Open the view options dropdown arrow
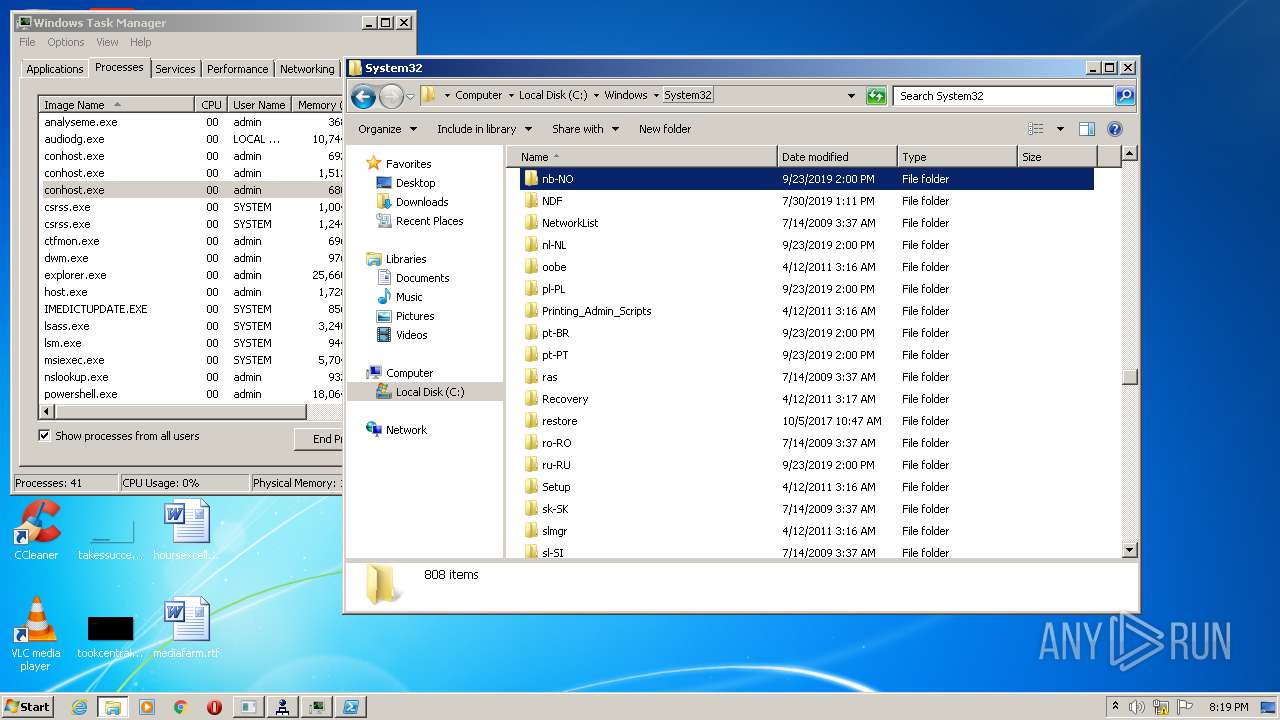Viewport: 1280px width, 720px height. [x=1060, y=129]
